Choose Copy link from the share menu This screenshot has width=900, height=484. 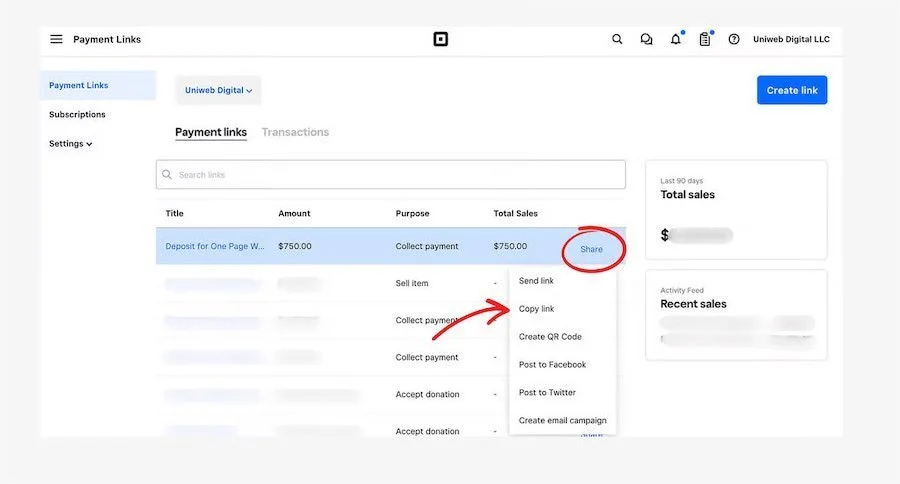[x=536, y=309]
